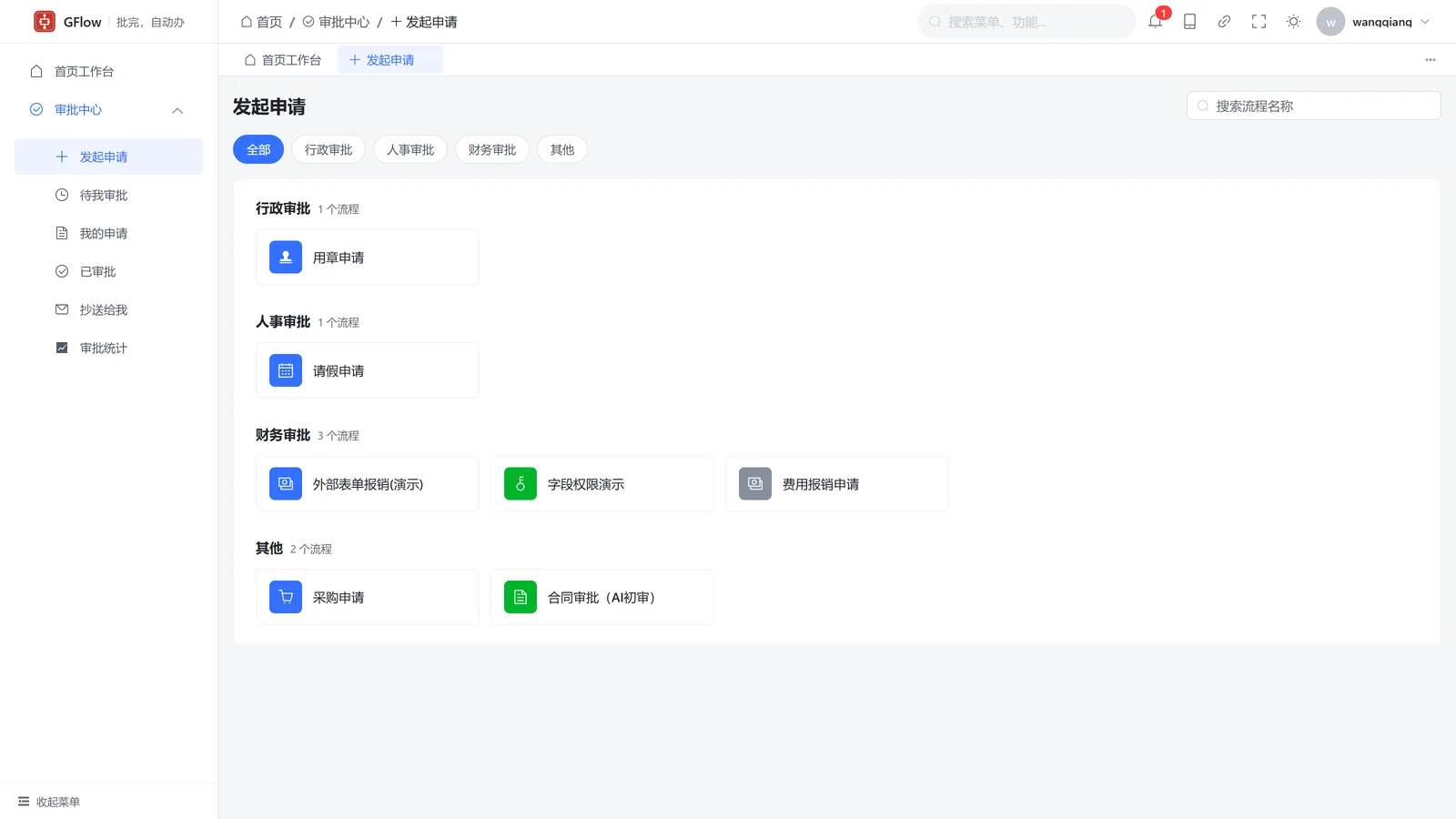
Task: Filter by 人事审批 category
Action: (410, 150)
